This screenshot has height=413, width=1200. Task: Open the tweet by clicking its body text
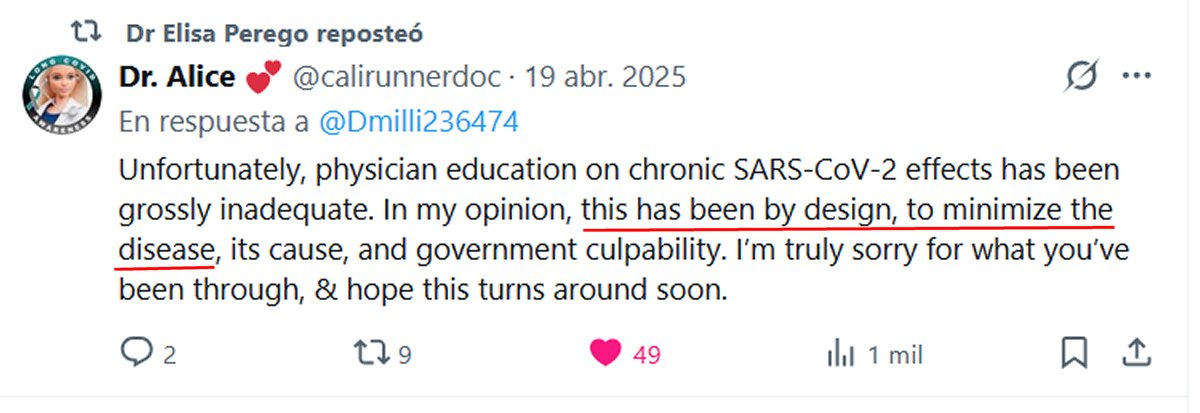600,230
